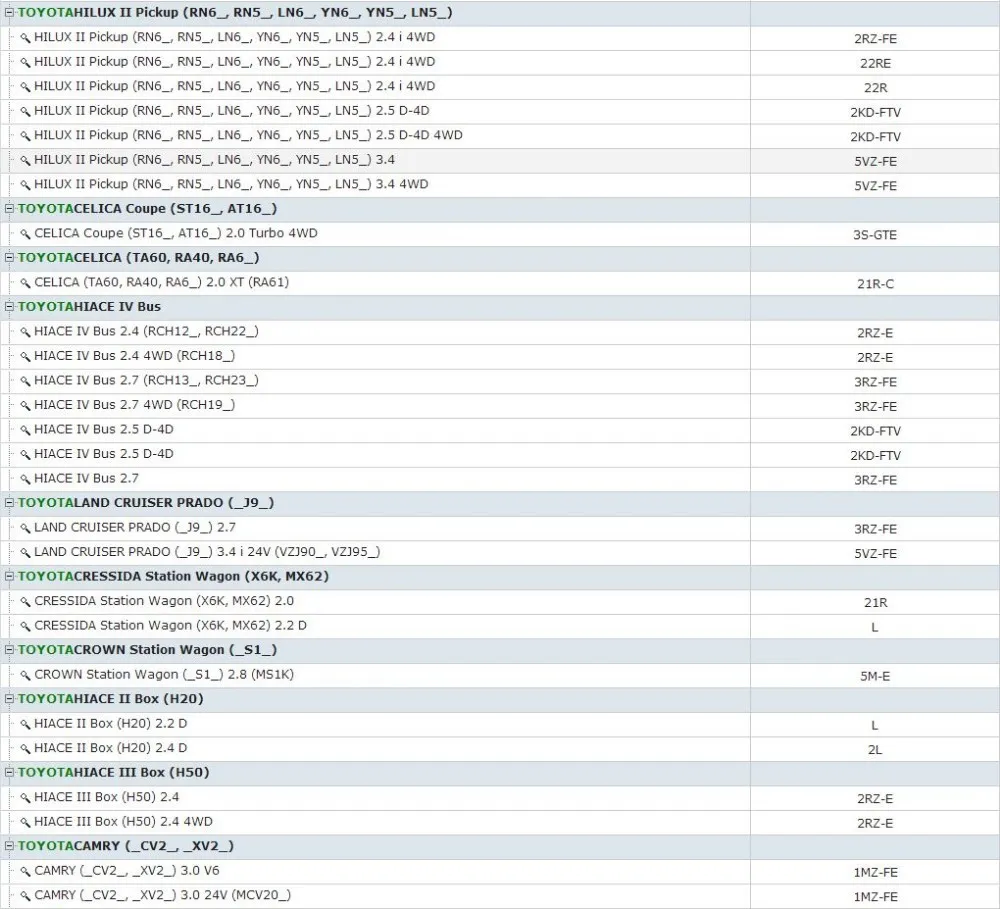Click 5VZ-FE cell in LAND CRUISER PRADO row
The image size is (1000, 909).
[875, 554]
